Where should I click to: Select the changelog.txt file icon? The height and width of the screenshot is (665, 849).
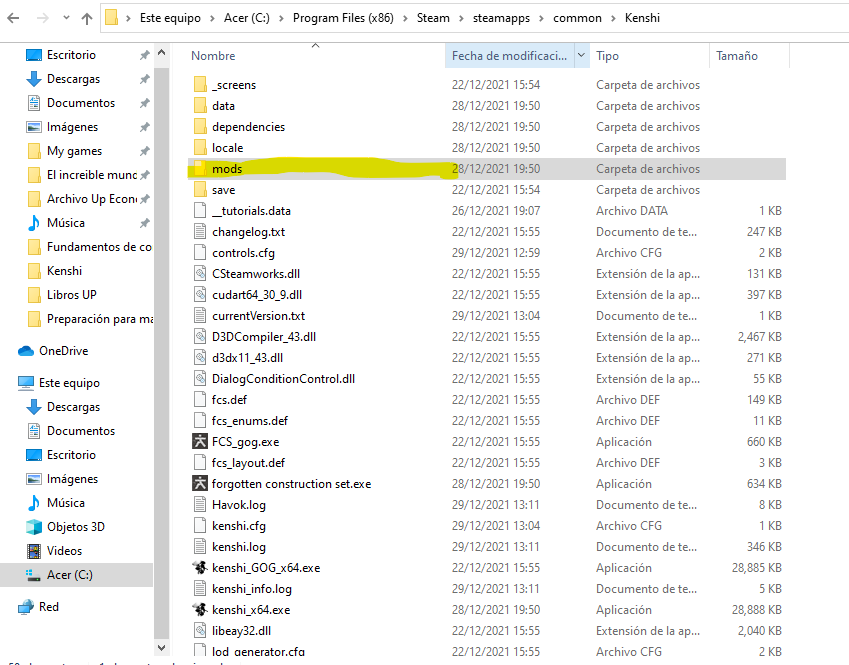tap(200, 232)
